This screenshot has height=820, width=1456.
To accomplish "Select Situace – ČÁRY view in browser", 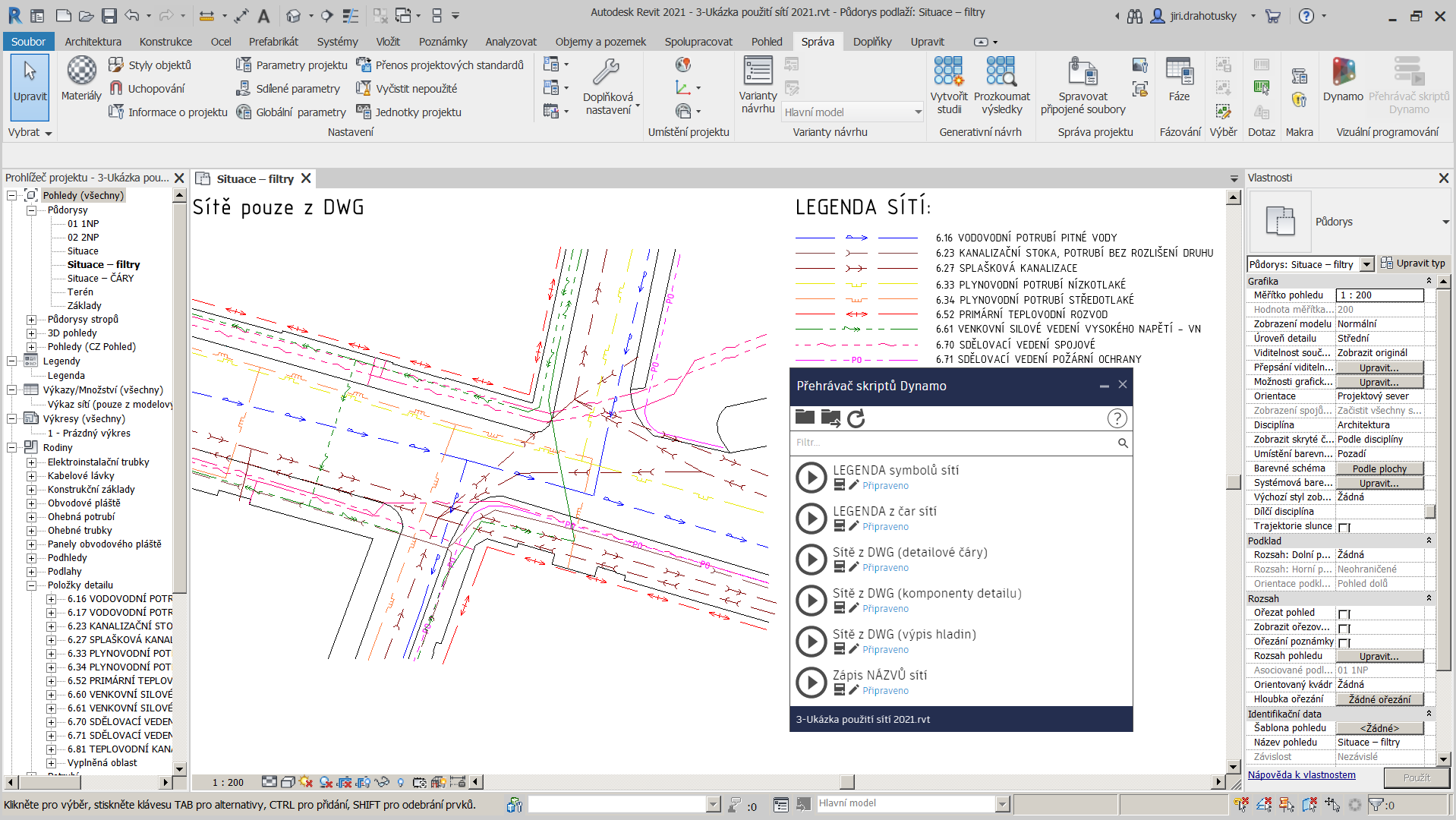I will pos(100,279).
